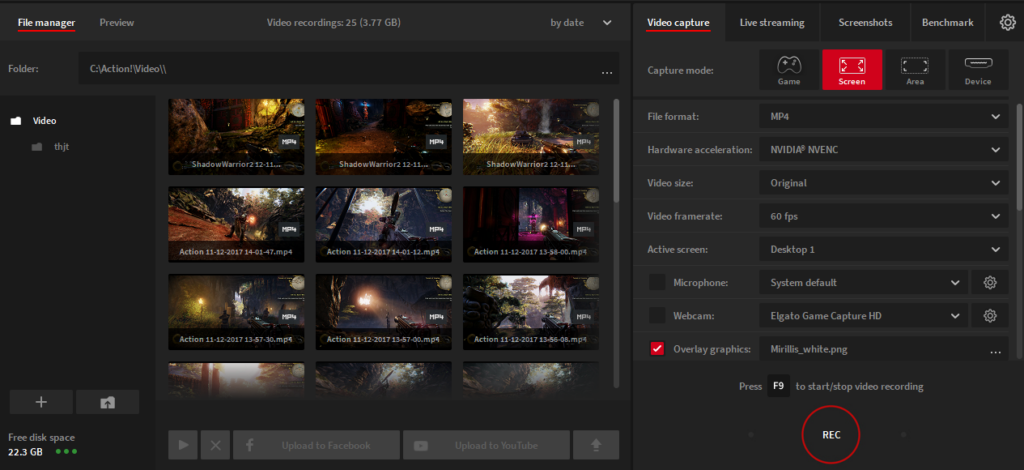Screen dimensions: 1024x470
Task: Click the add folder plus icon
Action: (41, 402)
